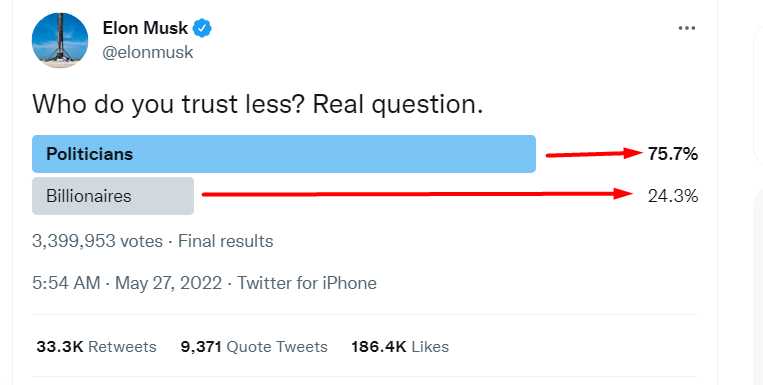Screen dimensions: 763x385
Task: Click the red arrow pointing to 24.3%
Action: pyautogui.click(x=417, y=194)
